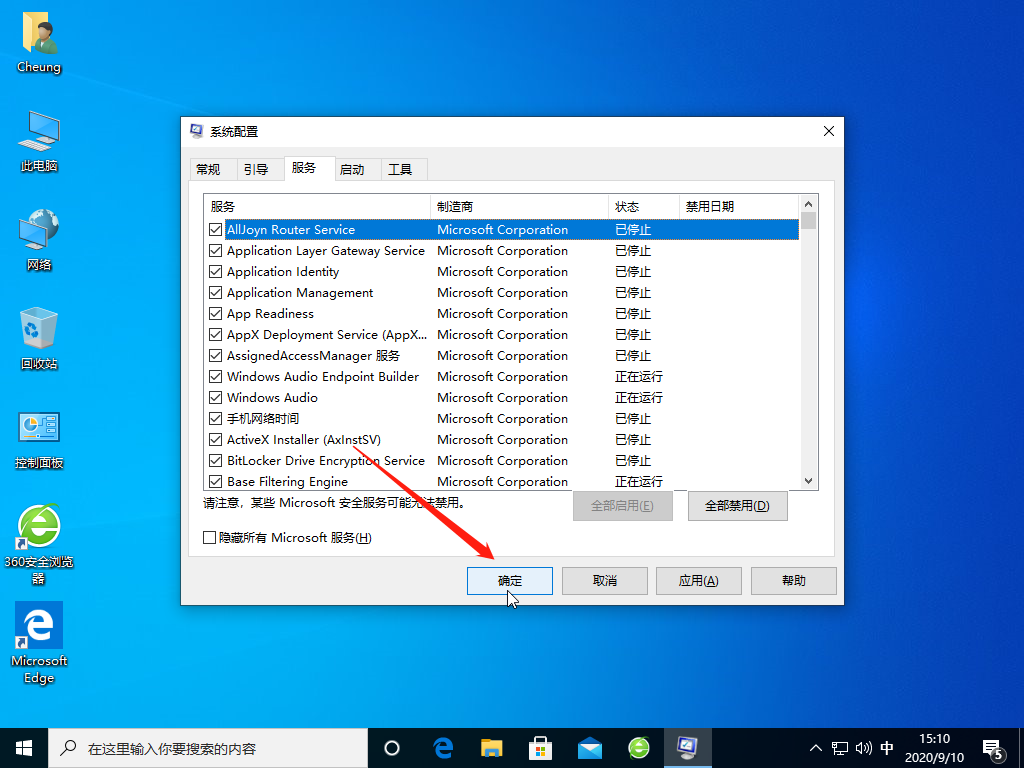Show hidden system tray icons chevron

pyautogui.click(x=815, y=748)
